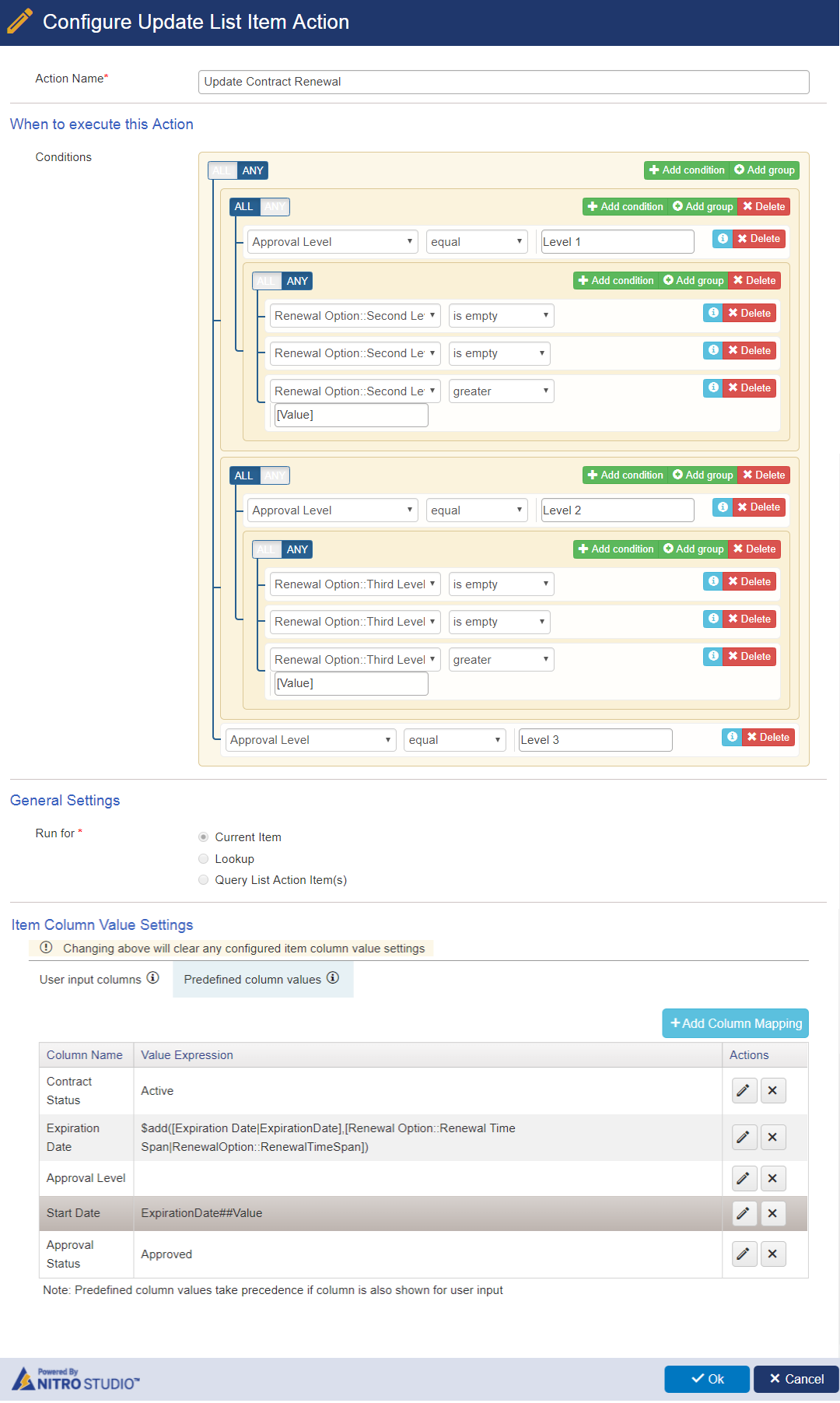The image size is (840, 1403).
Task: Click info icon beside Predefined column values
Action: click(333, 978)
